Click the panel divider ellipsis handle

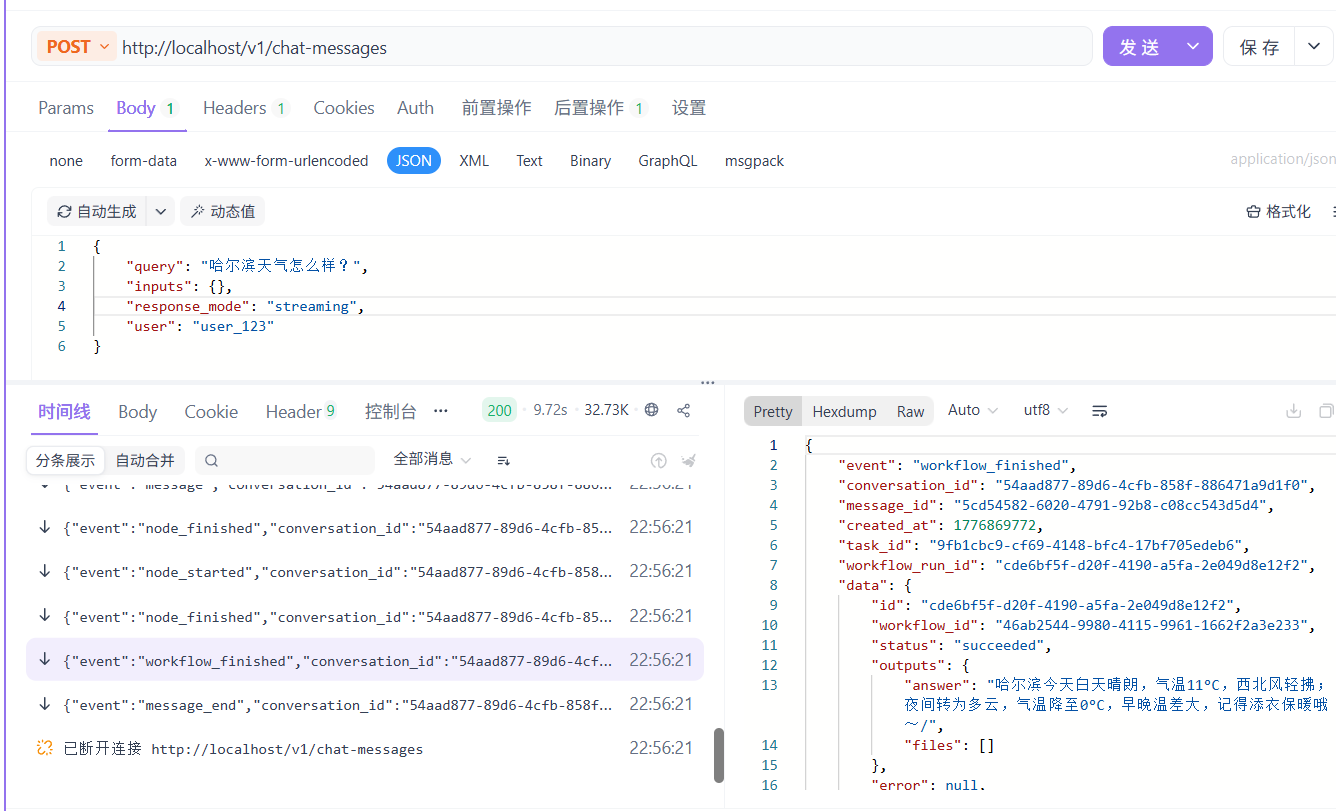707,382
